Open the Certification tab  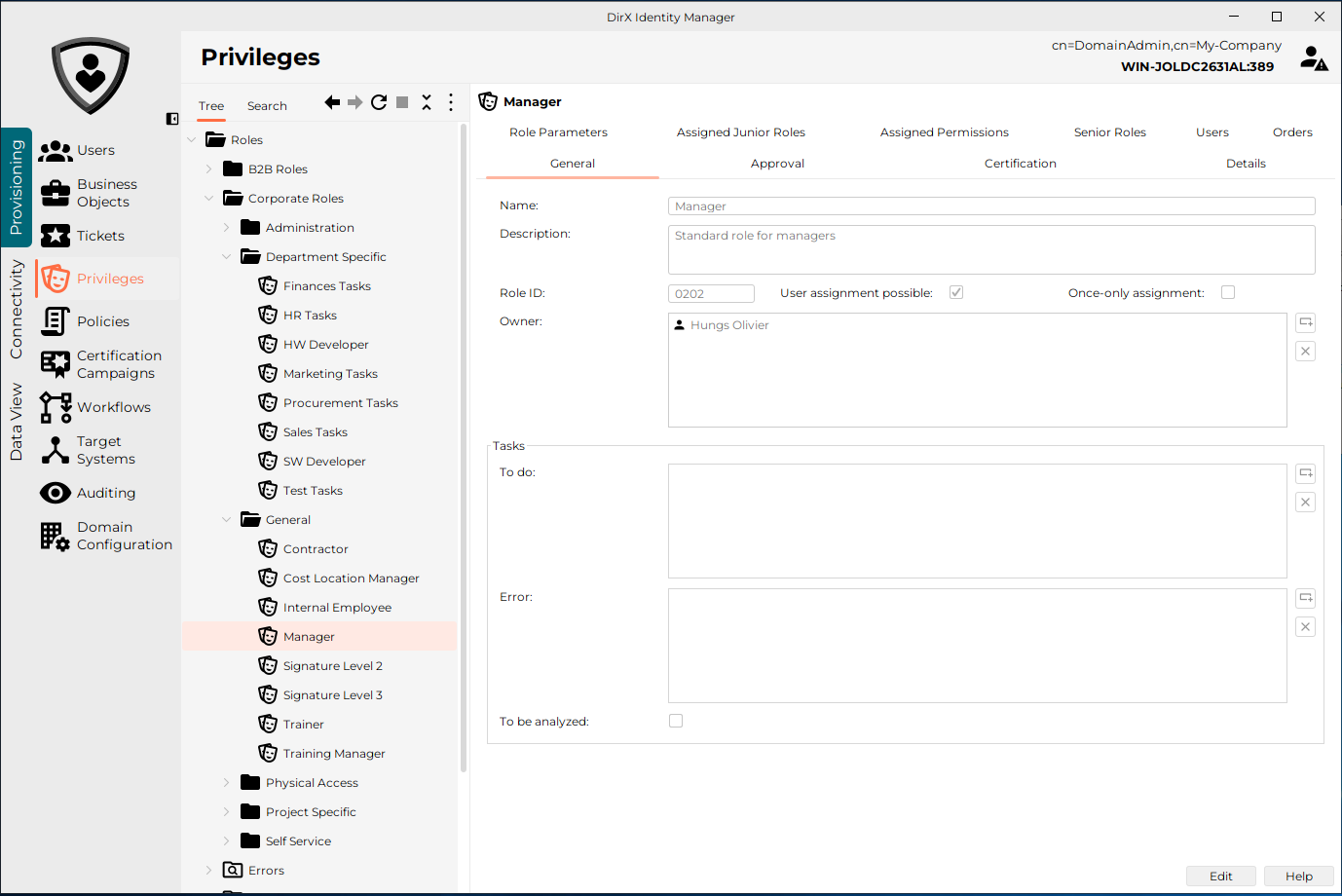click(x=1020, y=164)
